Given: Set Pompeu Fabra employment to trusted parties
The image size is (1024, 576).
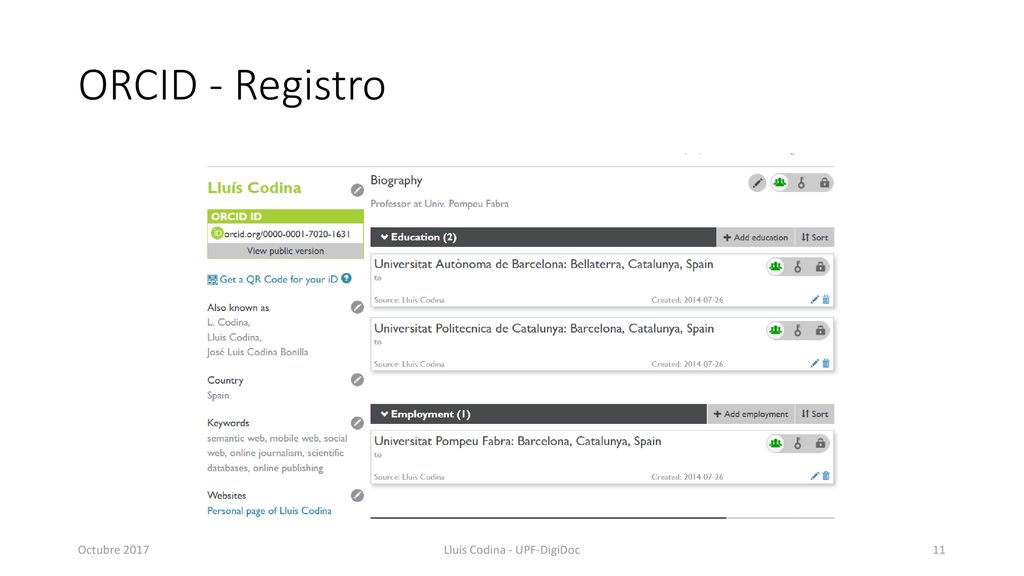Looking at the screenshot, I should click(x=797, y=443).
